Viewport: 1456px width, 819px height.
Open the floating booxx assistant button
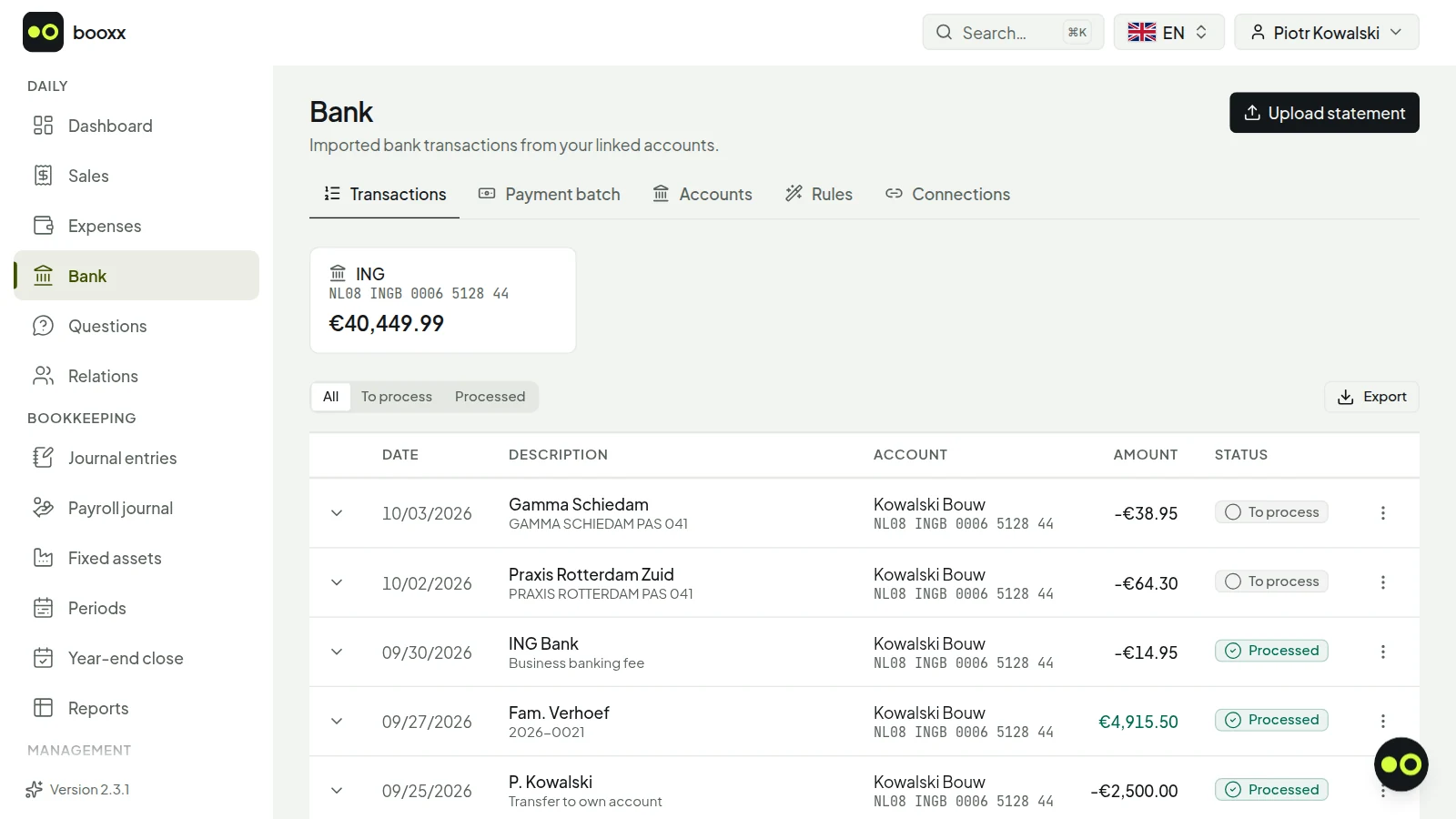[x=1400, y=764]
